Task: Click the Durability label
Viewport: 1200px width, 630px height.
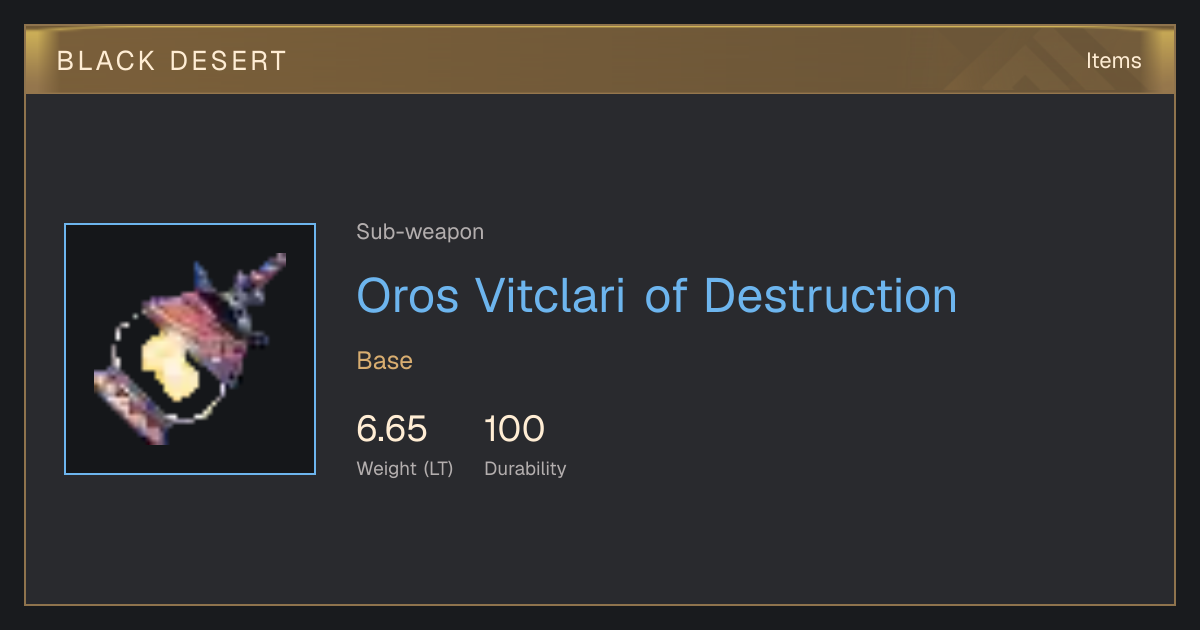Action: tap(525, 469)
